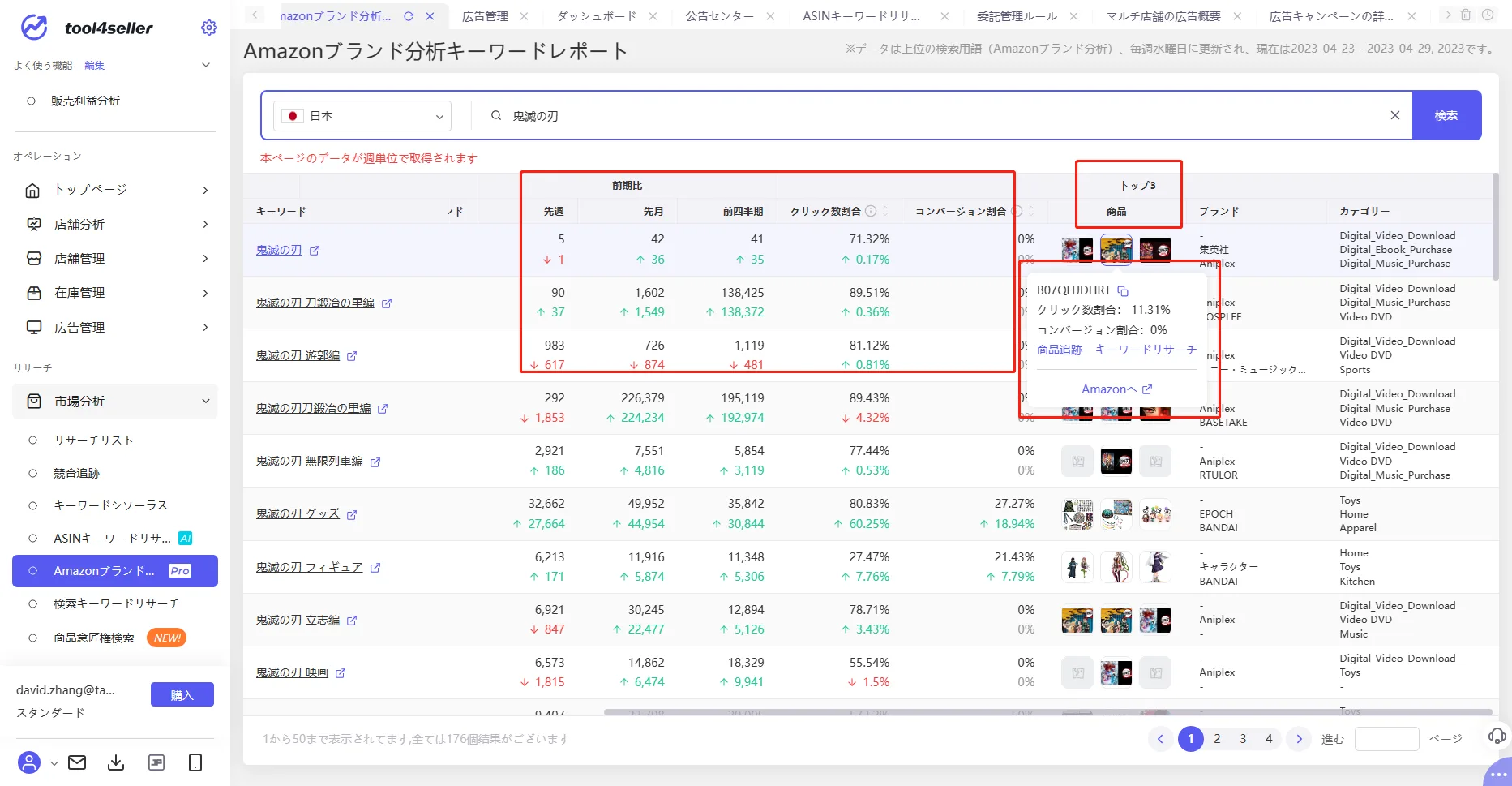Go to page 2 of results
1512x786 pixels.
(1217, 739)
